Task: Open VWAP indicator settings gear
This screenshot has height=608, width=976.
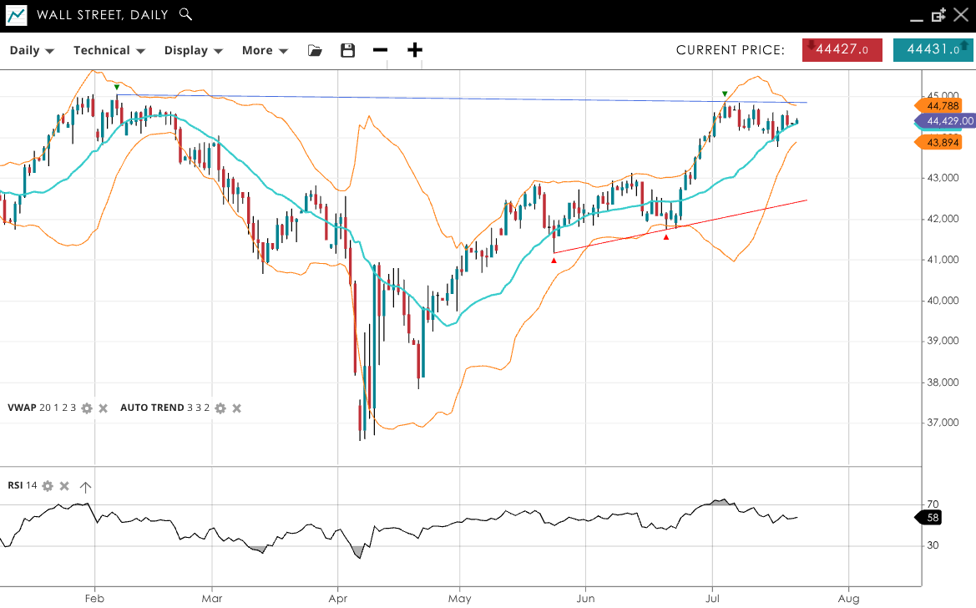Action: click(87, 408)
